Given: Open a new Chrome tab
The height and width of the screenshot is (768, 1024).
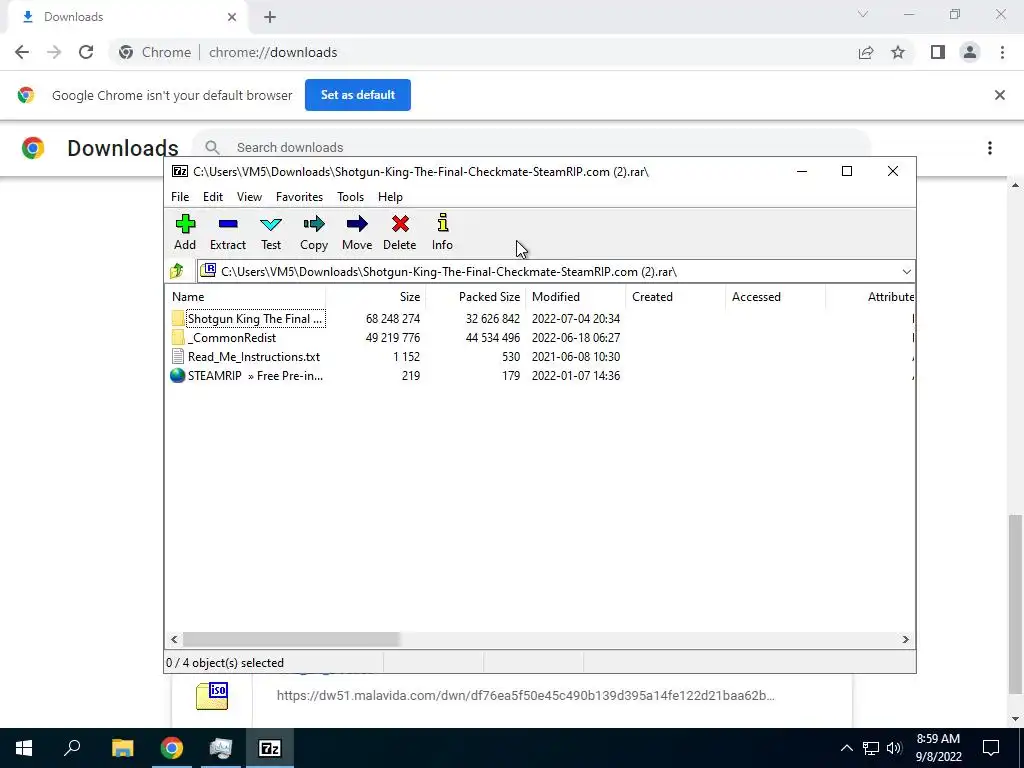Looking at the screenshot, I should 270,17.
